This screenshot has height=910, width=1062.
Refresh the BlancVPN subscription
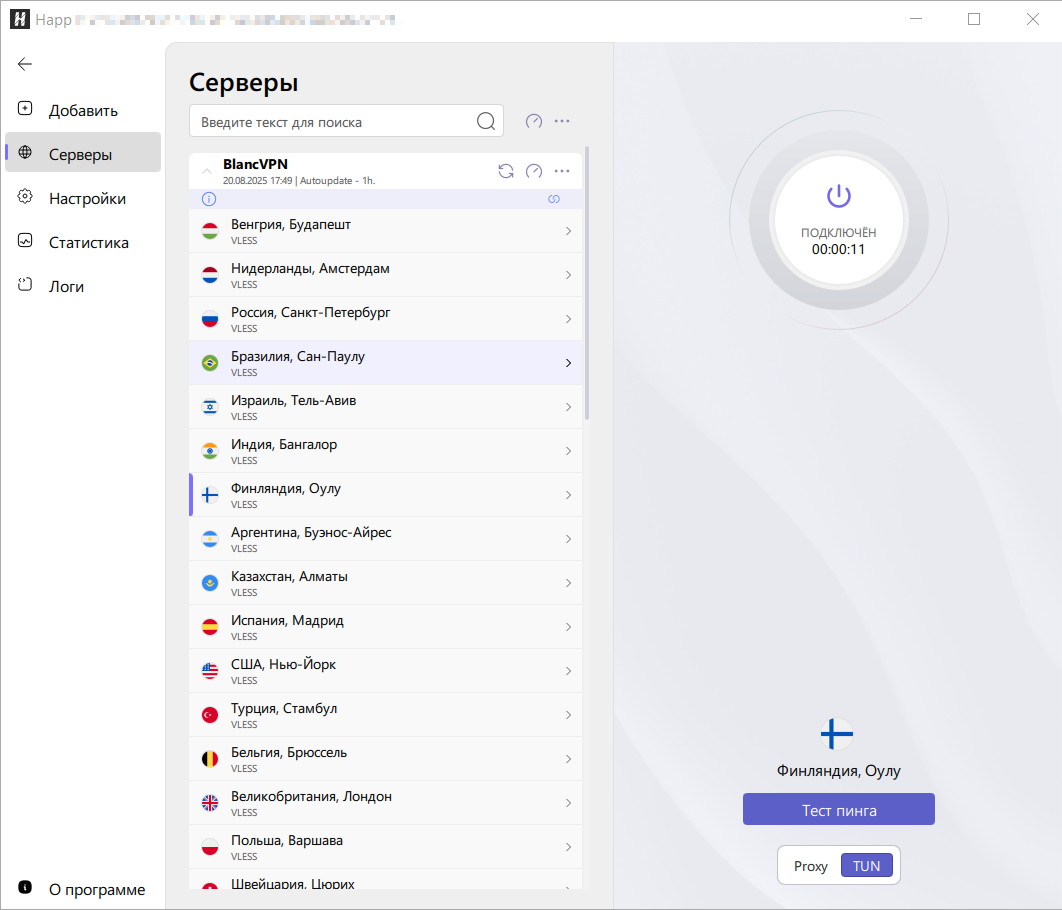click(x=506, y=171)
